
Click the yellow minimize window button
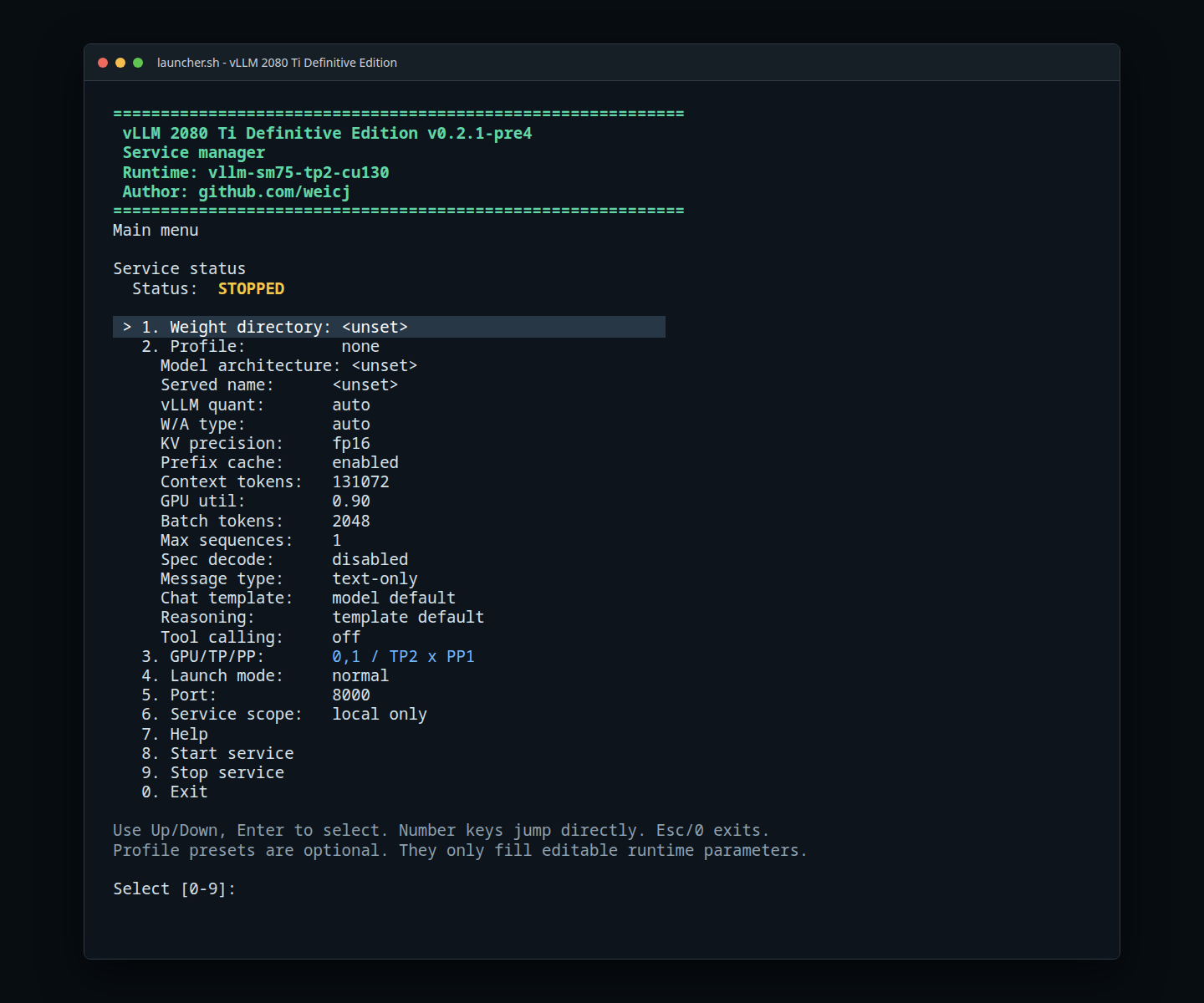(120, 63)
